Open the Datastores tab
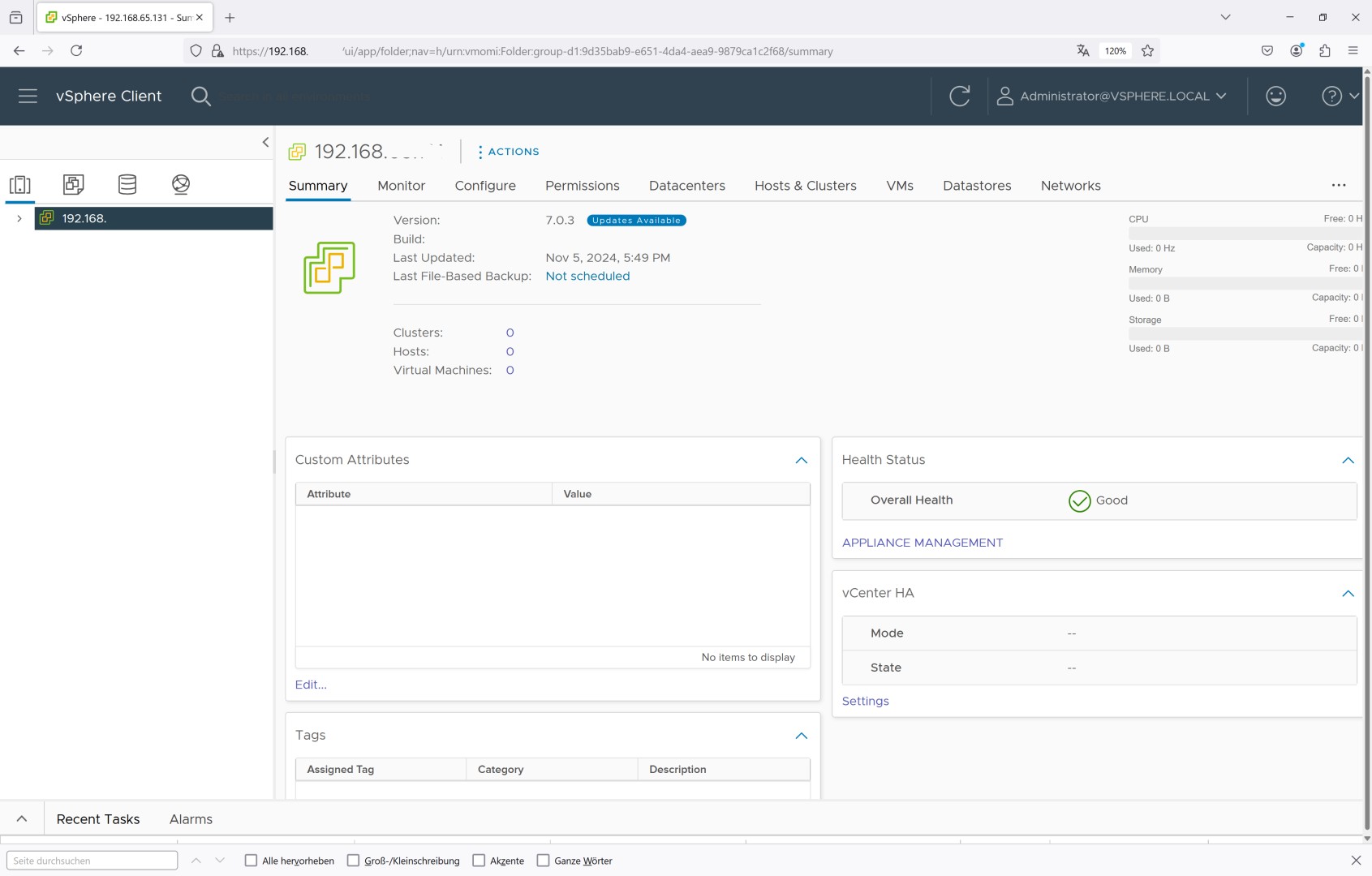This screenshot has width=1372, height=876. 977,186
